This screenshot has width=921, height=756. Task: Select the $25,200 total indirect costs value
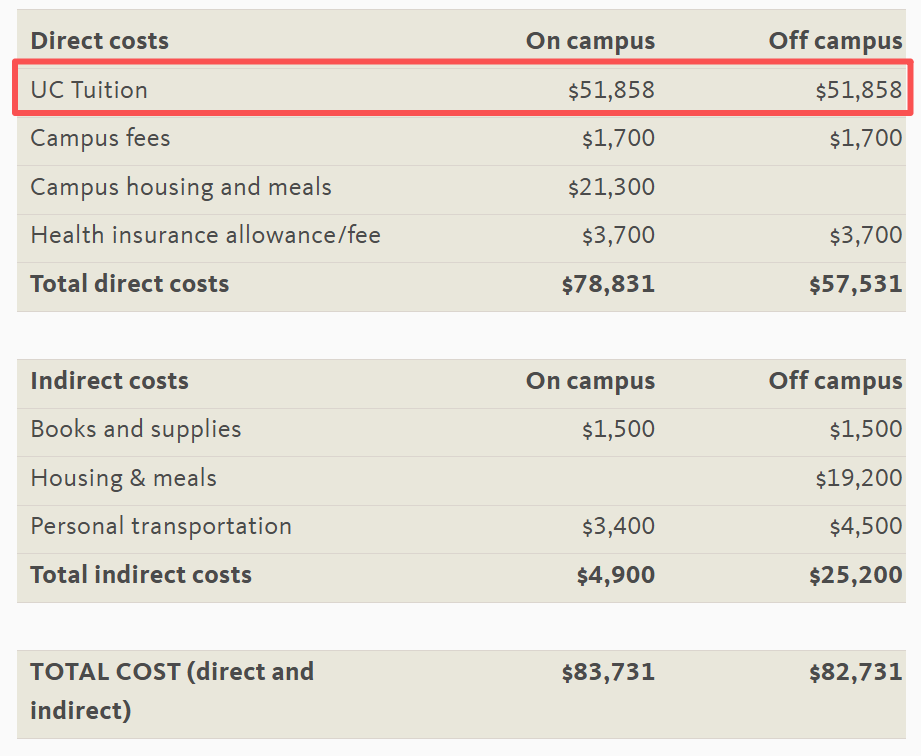point(855,575)
